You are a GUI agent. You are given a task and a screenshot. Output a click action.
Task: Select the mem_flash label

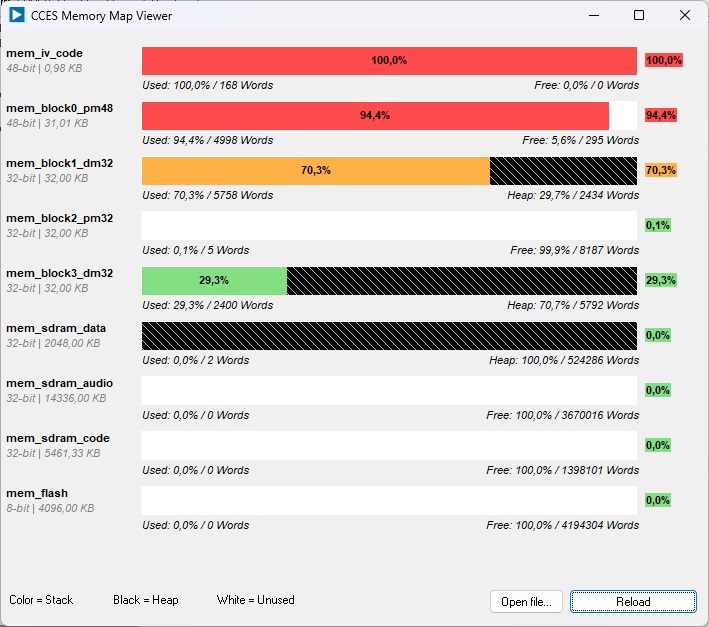37,493
